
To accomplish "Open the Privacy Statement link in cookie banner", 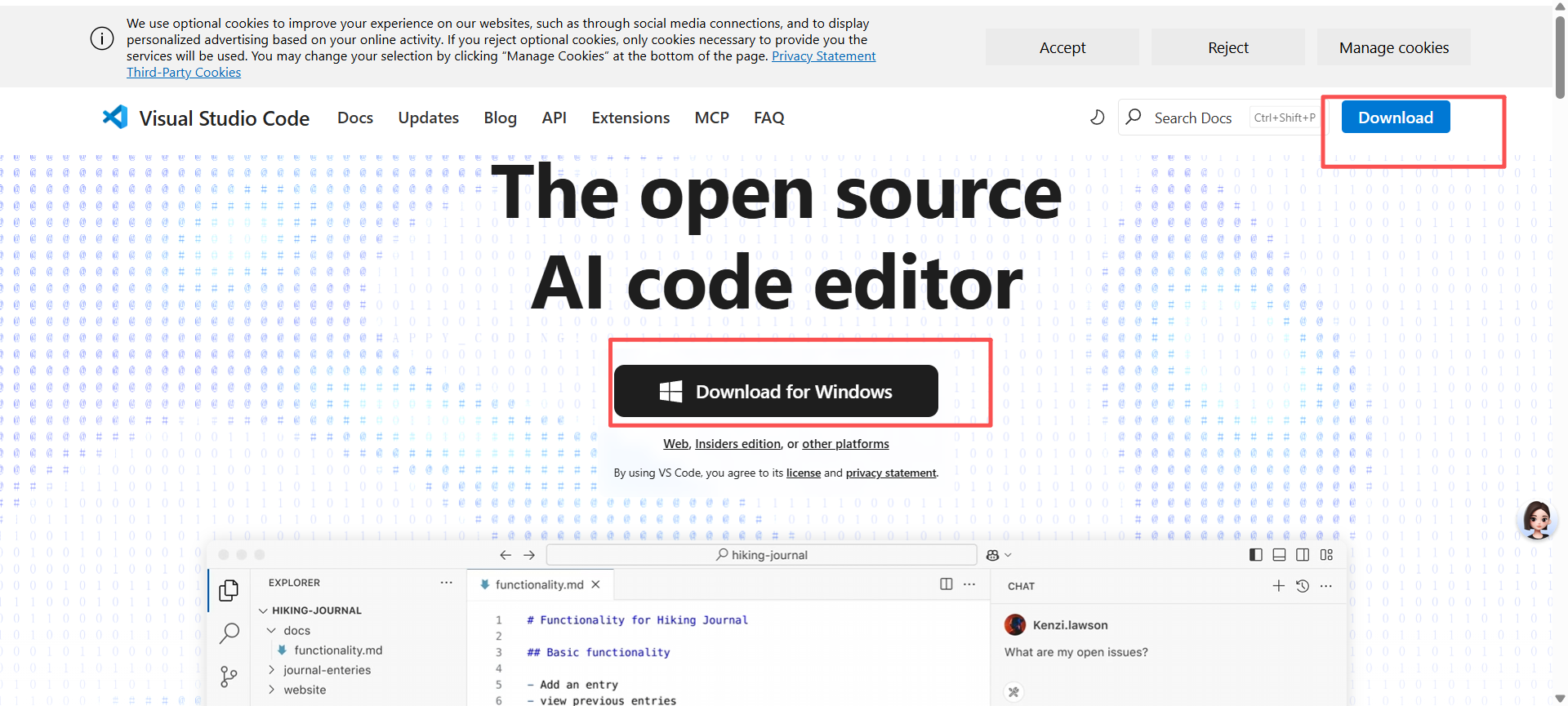I will [824, 56].
